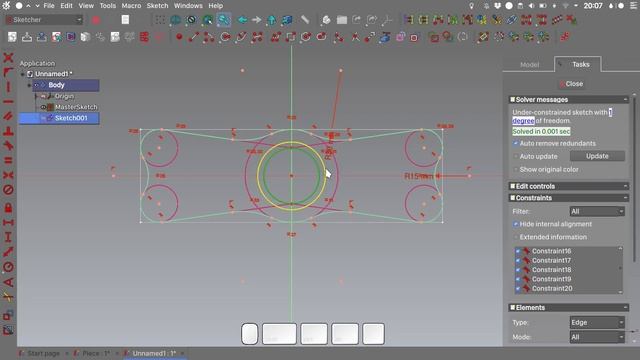Collapse the Solver messages section
640x360 pixels.
(x=625, y=100)
